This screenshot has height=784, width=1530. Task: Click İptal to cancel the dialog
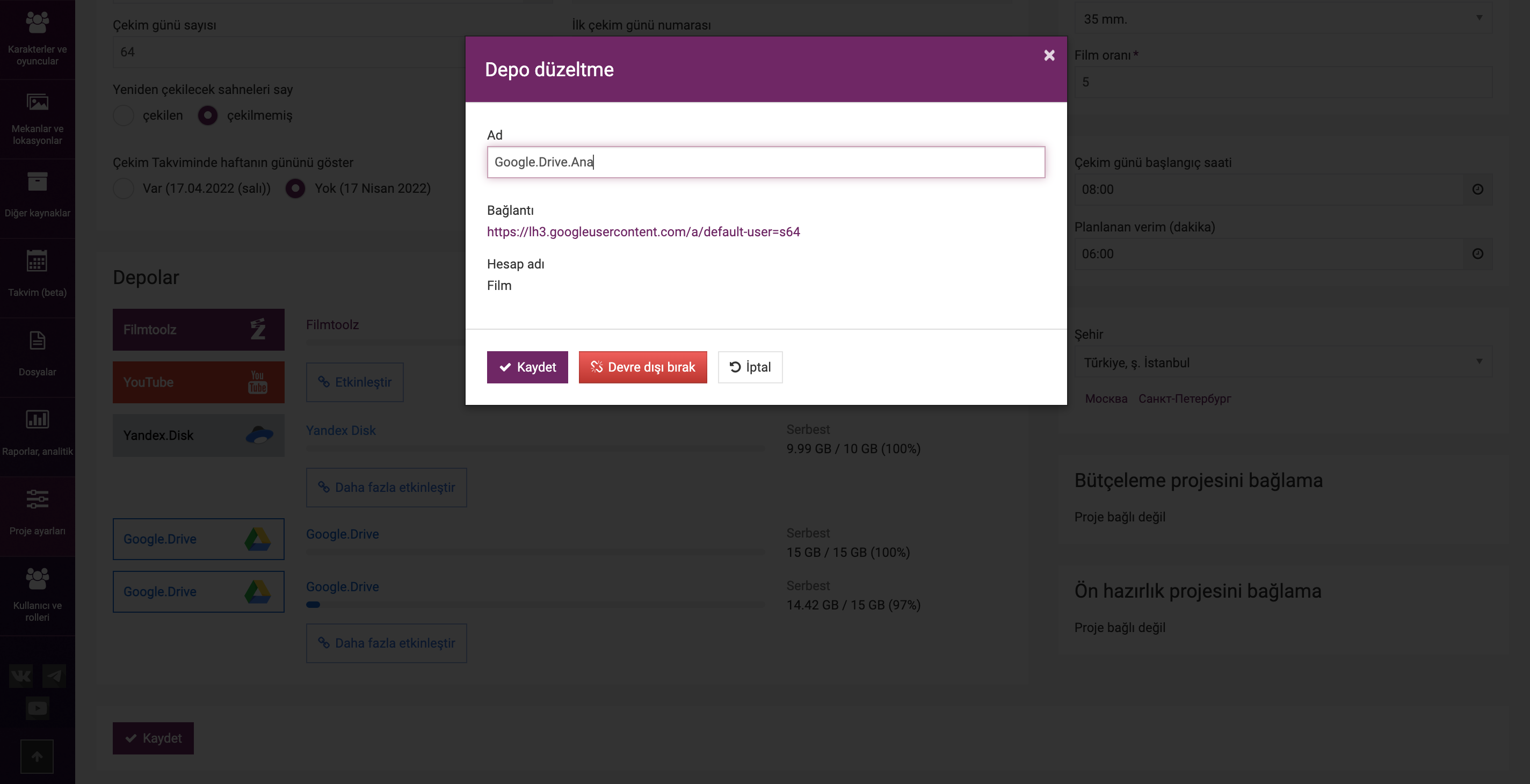pos(750,367)
